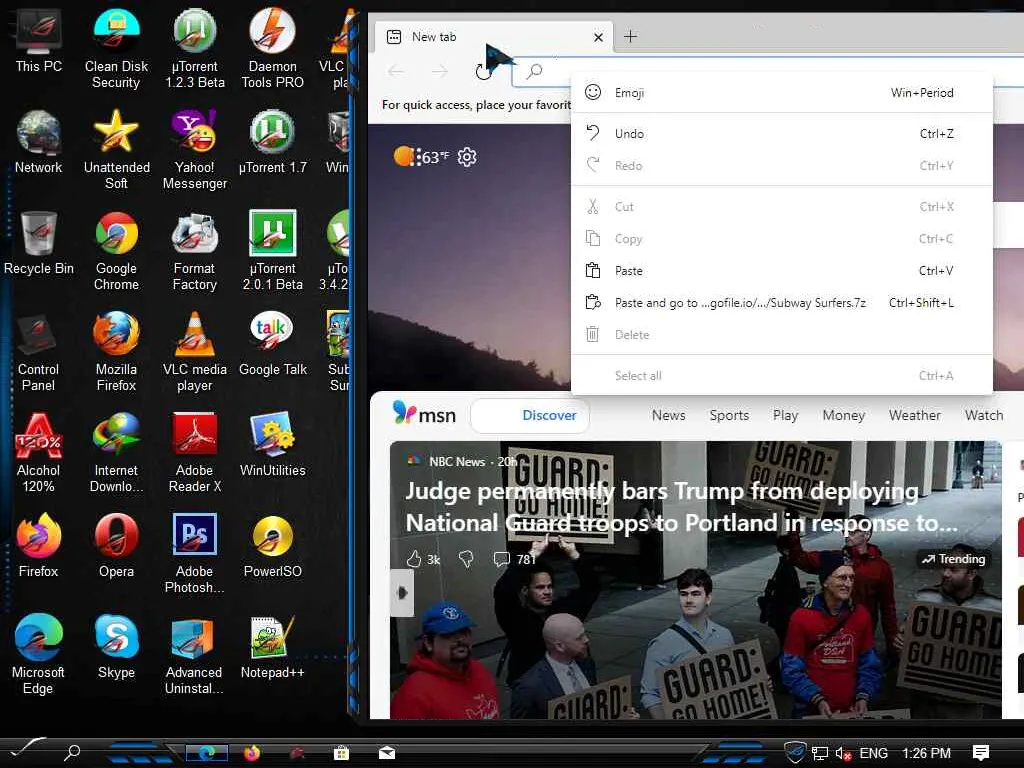Open PowerISO desktop icon
1024x768 pixels.
tap(272, 546)
